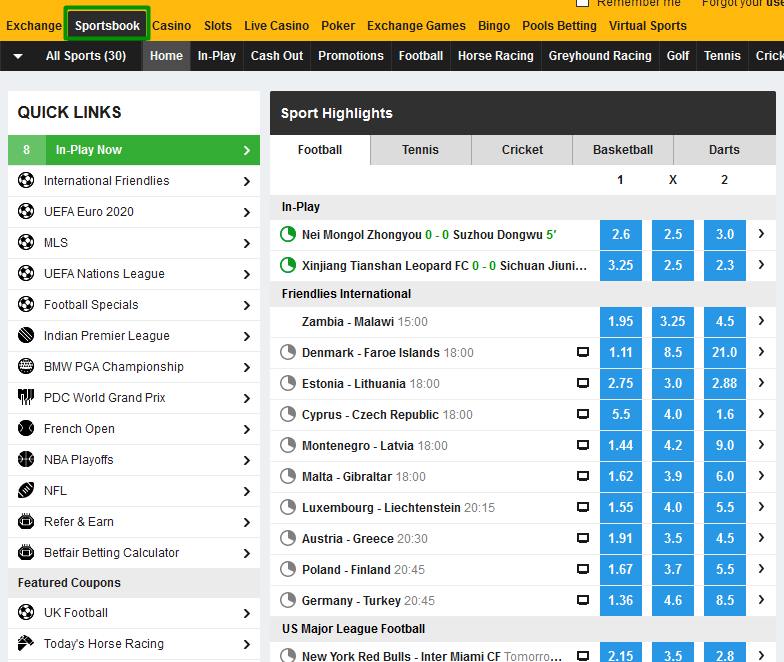Viewport: 784px width, 662px height.
Task: Click the in-play icon for Nei Mongol Zhongyou match
Action: (x=288, y=235)
